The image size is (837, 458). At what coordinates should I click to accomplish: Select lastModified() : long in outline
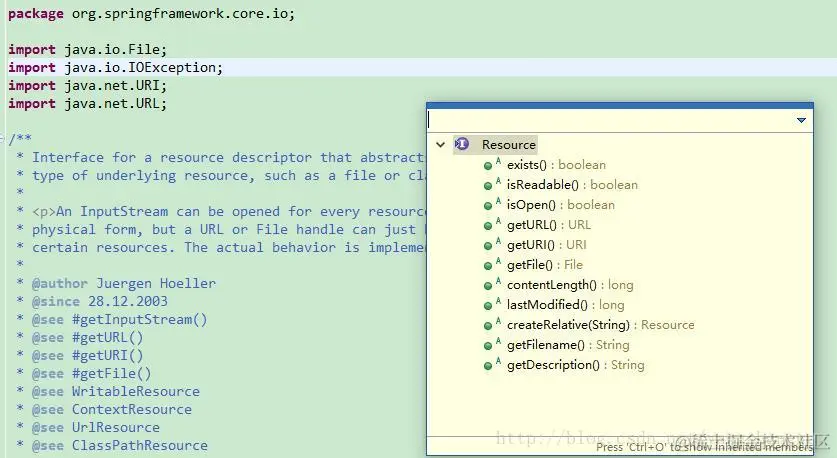coord(566,305)
